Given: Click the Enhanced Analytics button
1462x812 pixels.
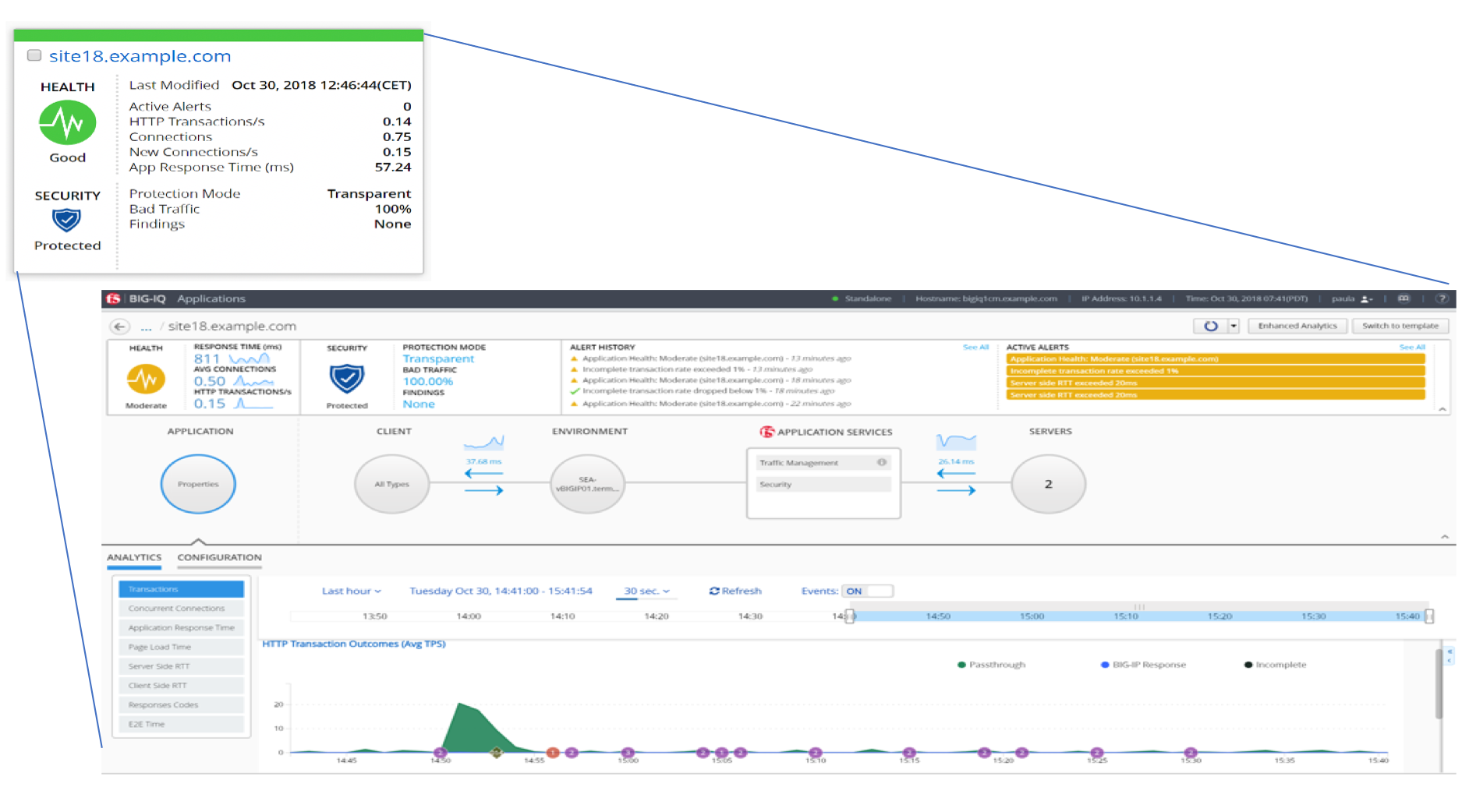Looking at the screenshot, I should pos(1297,326).
